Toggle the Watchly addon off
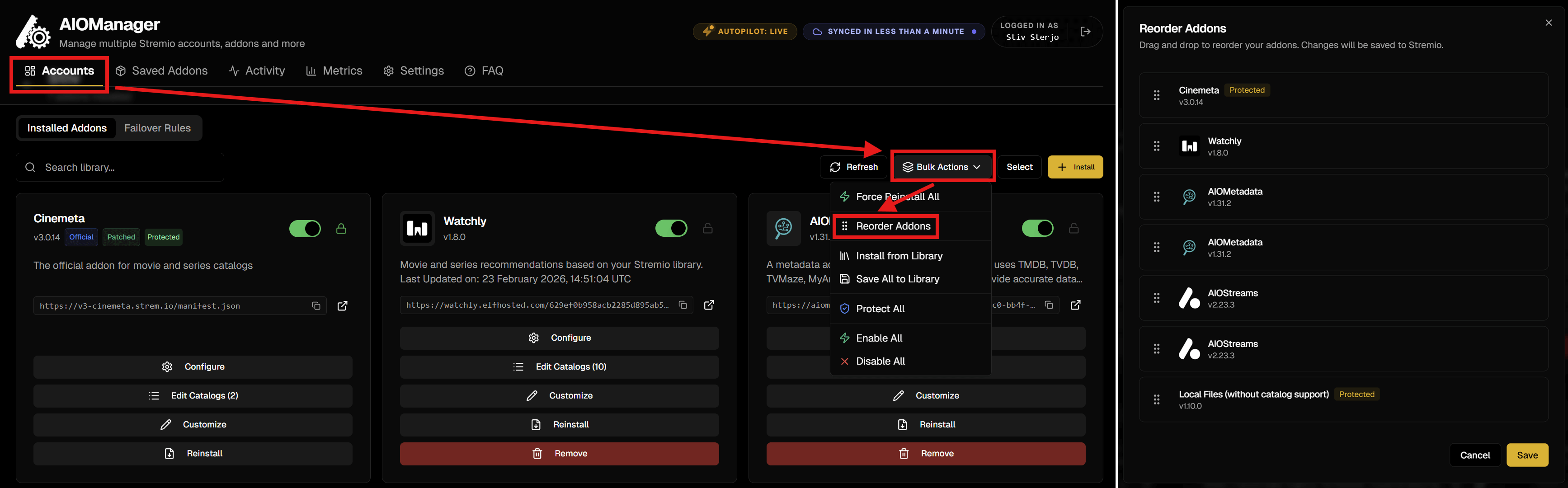The width and height of the screenshot is (1568, 488). coord(671,228)
